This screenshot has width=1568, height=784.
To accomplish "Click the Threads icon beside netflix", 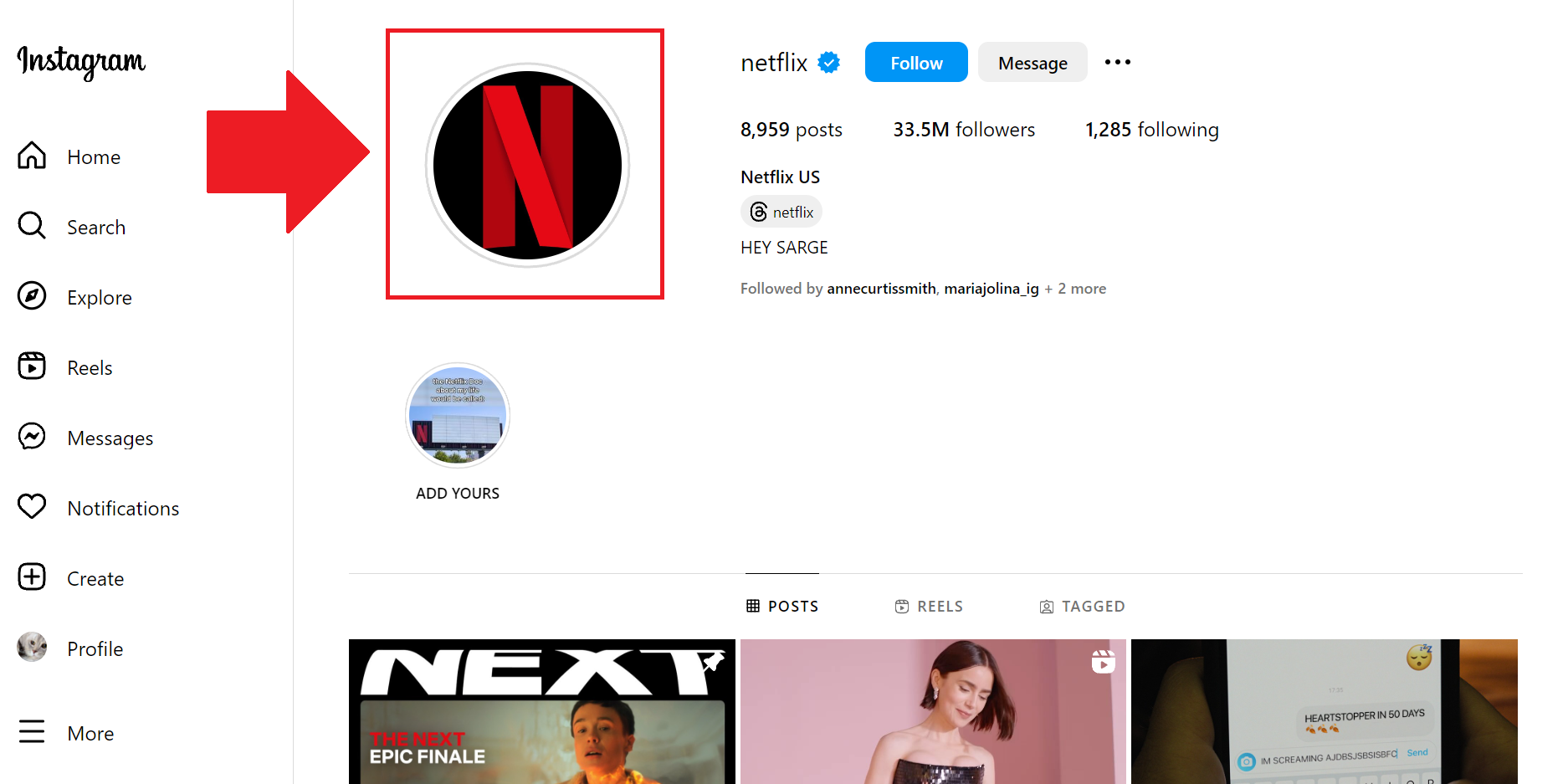I will (x=758, y=212).
